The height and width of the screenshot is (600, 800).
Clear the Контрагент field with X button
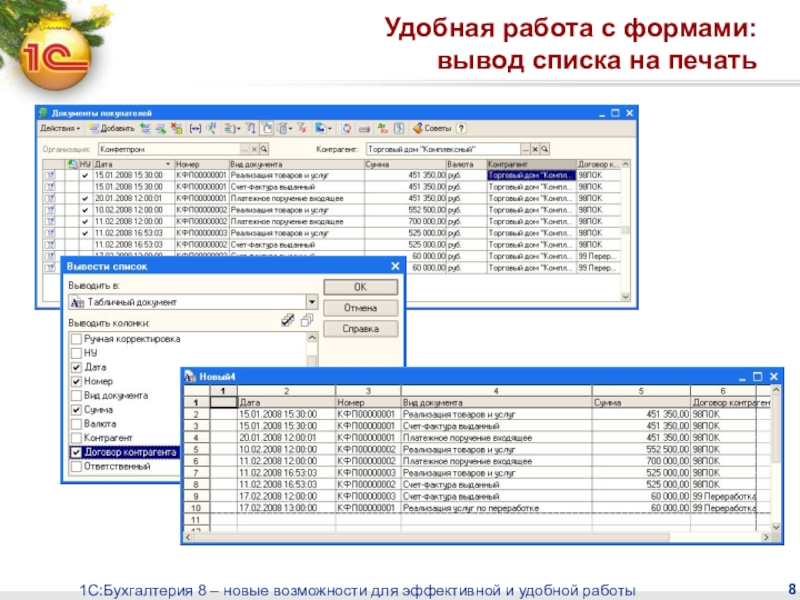[535, 149]
